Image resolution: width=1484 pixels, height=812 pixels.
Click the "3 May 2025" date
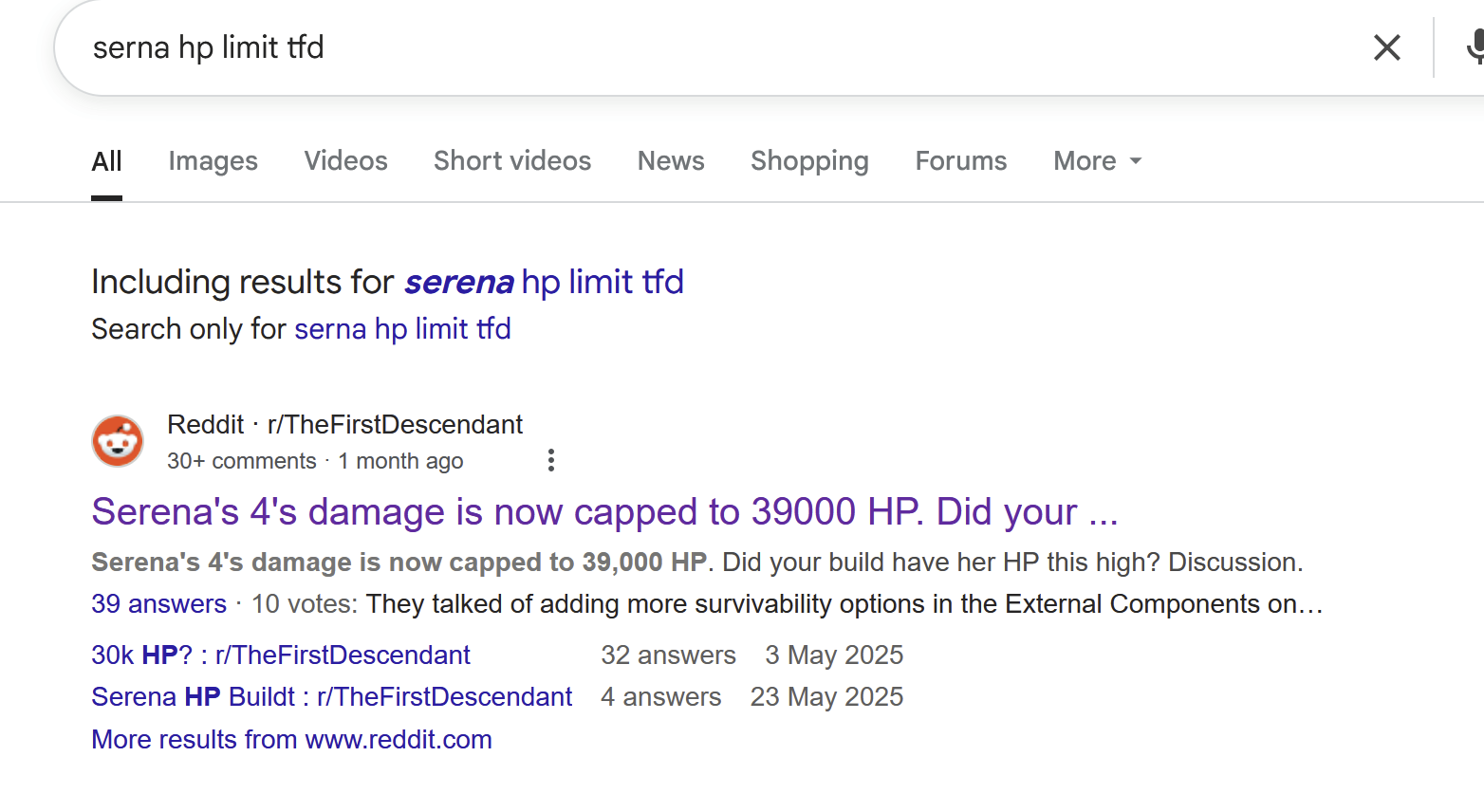click(x=834, y=655)
